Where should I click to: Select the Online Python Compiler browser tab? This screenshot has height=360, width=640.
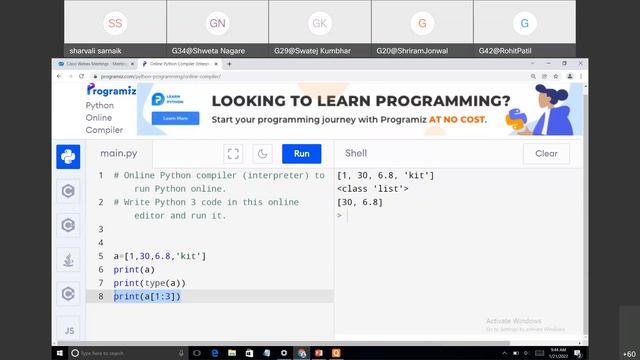pyautogui.click(x=179, y=64)
